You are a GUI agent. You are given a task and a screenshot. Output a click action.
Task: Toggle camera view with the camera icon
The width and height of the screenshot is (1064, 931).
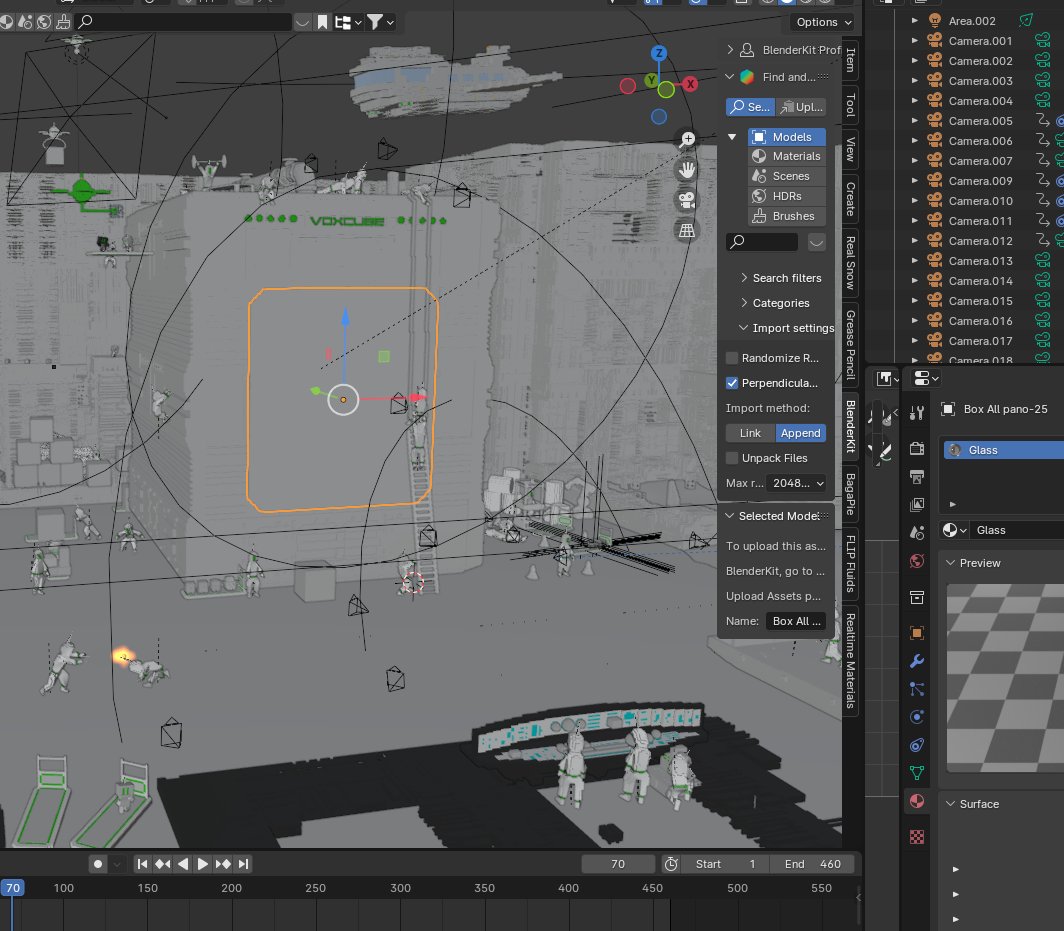point(687,200)
